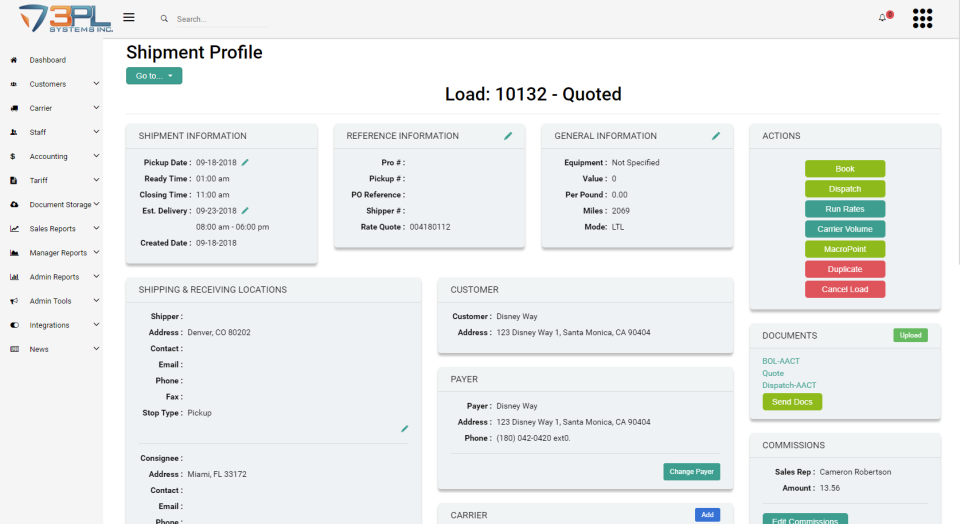This screenshot has width=960, height=524.
Task: Open the apps grid menu
Action: [922, 18]
